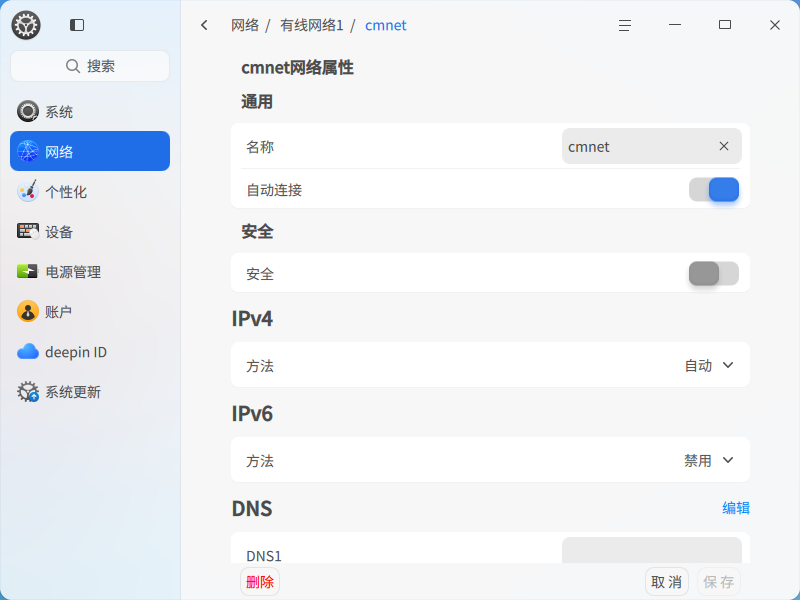Open the hamburger main menu

coord(625,25)
